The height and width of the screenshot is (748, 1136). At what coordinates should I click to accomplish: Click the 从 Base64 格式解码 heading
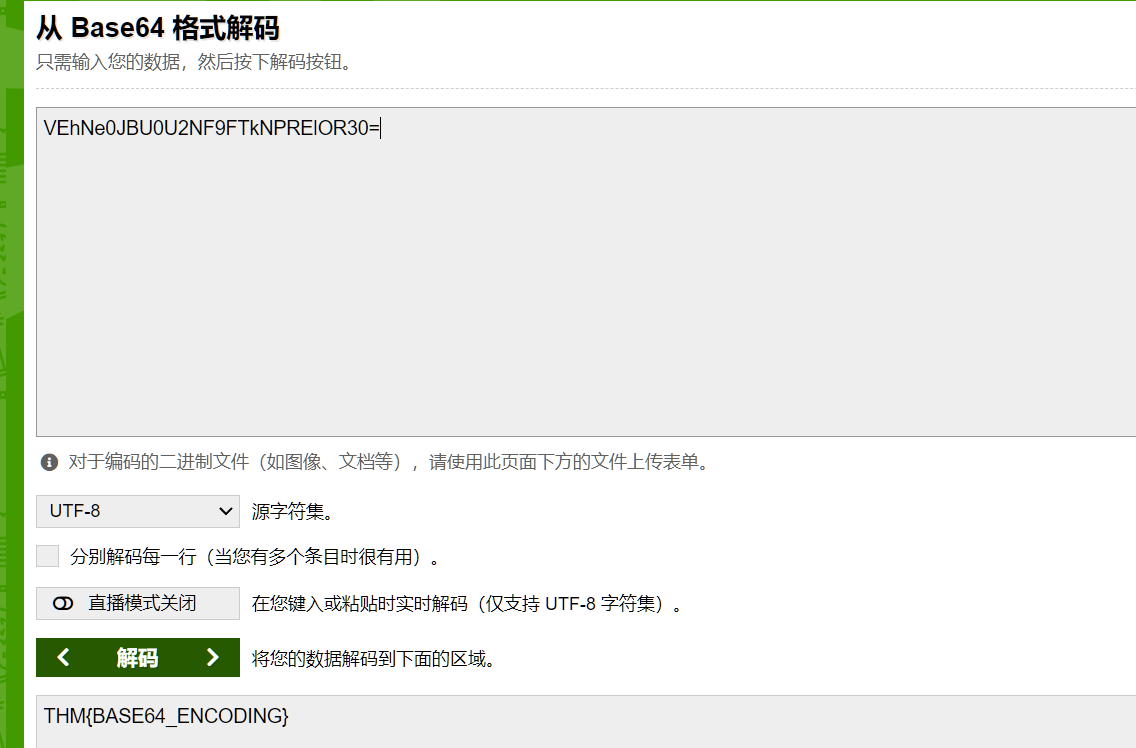(158, 27)
